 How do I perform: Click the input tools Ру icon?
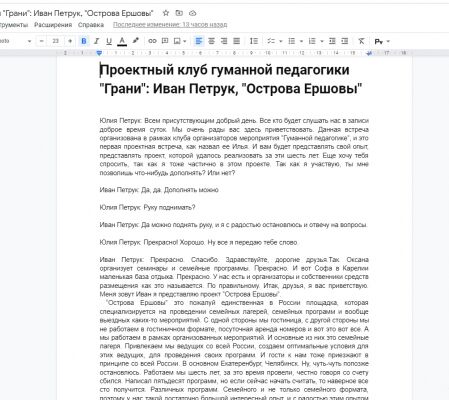(379, 41)
